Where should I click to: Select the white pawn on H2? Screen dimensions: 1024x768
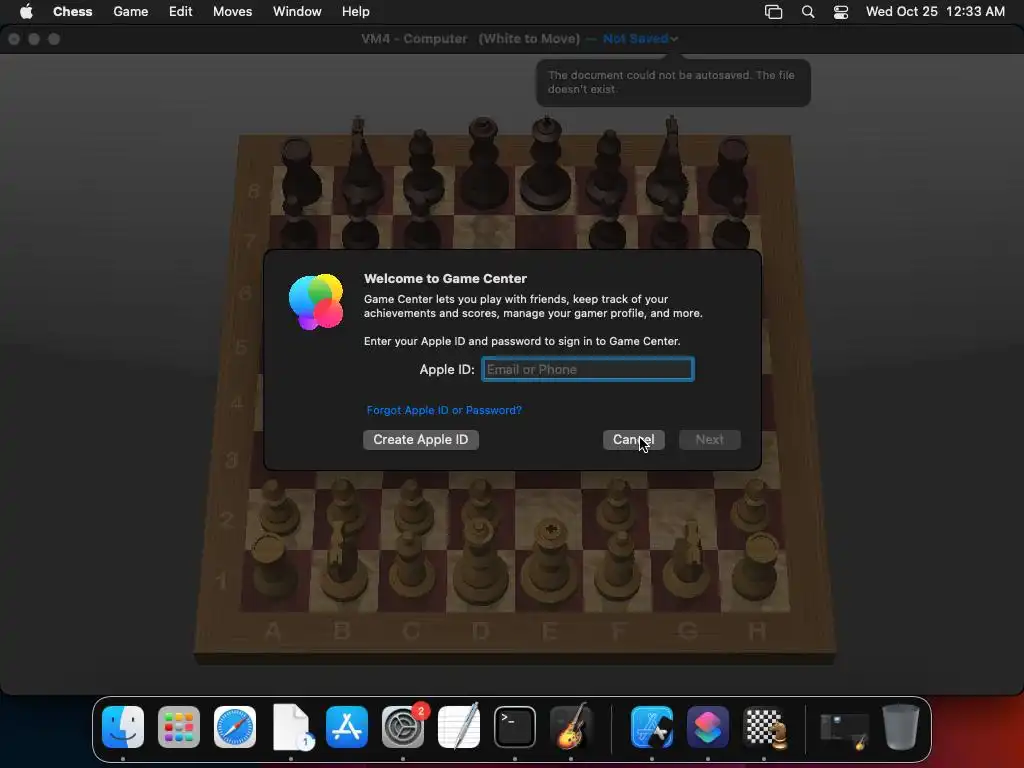(x=754, y=505)
